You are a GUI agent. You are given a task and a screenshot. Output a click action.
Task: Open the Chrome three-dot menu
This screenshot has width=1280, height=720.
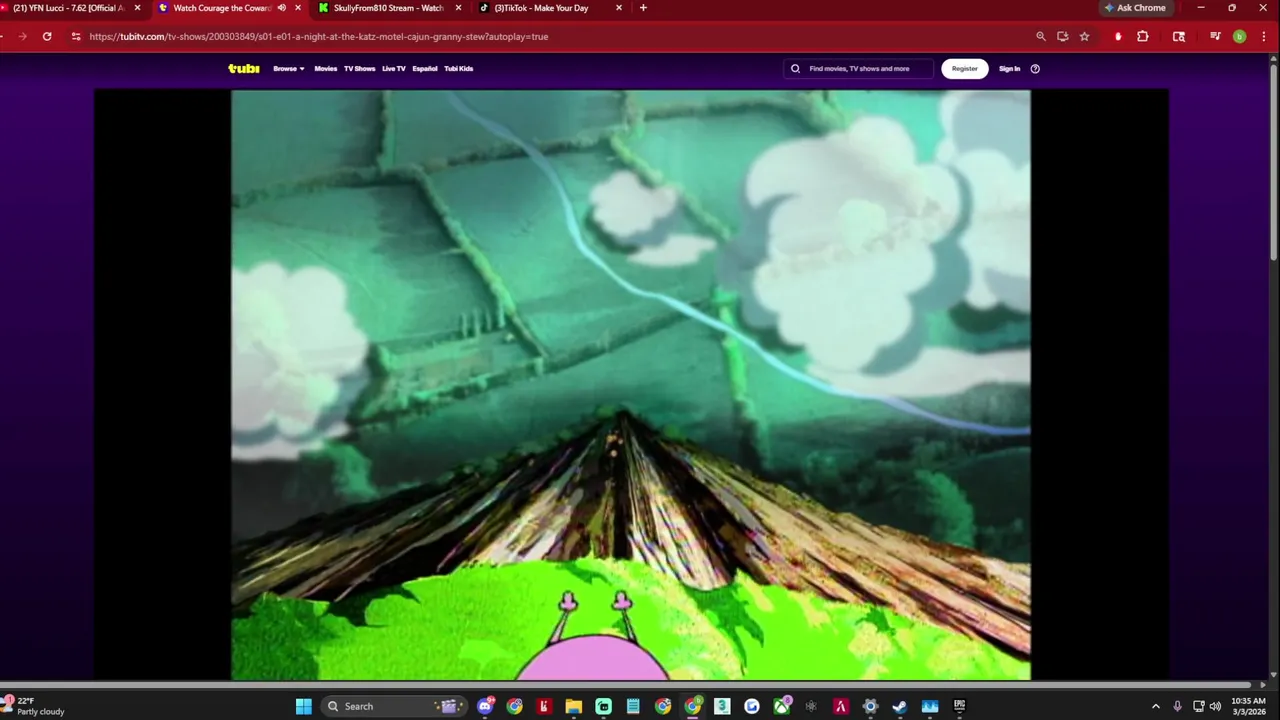click(x=1262, y=36)
